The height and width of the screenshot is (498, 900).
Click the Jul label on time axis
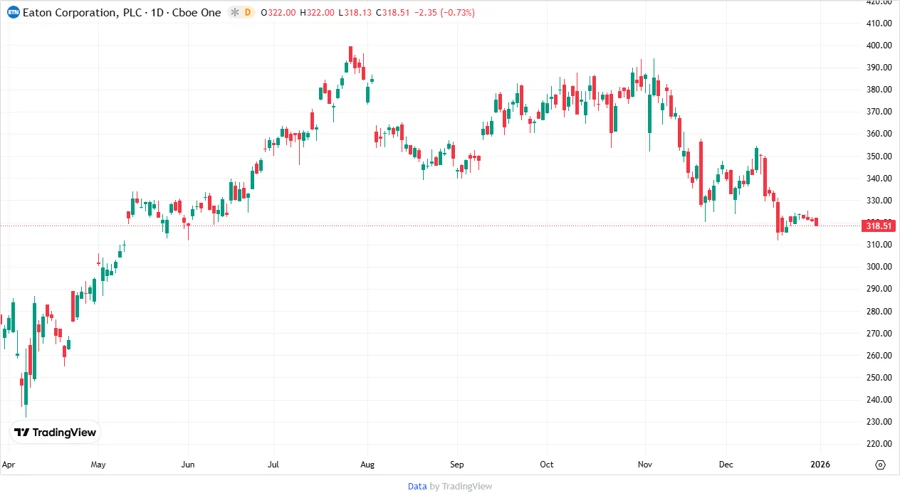(x=273, y=465)
